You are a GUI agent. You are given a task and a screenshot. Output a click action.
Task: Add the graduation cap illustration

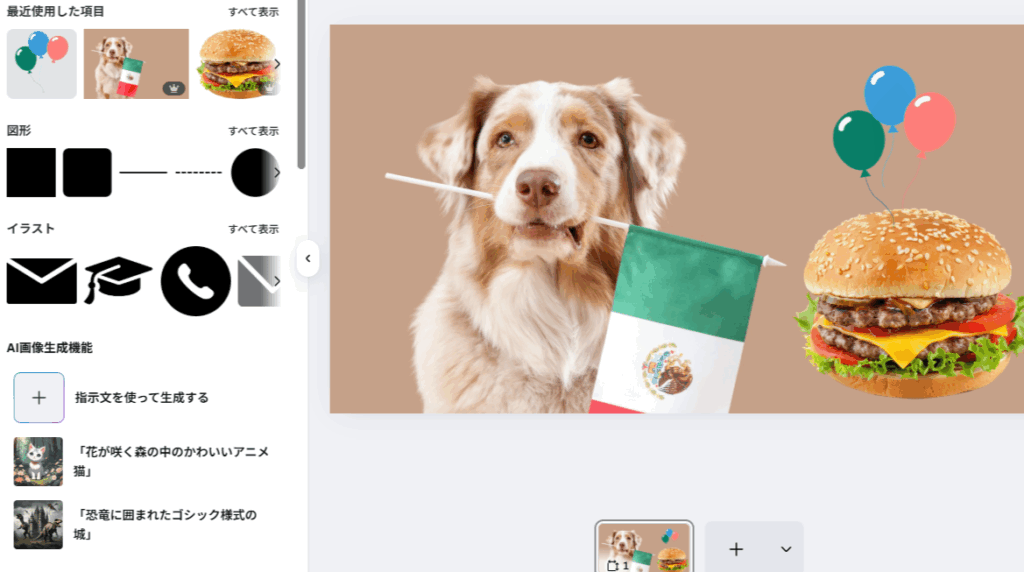[x=118, y=281]
